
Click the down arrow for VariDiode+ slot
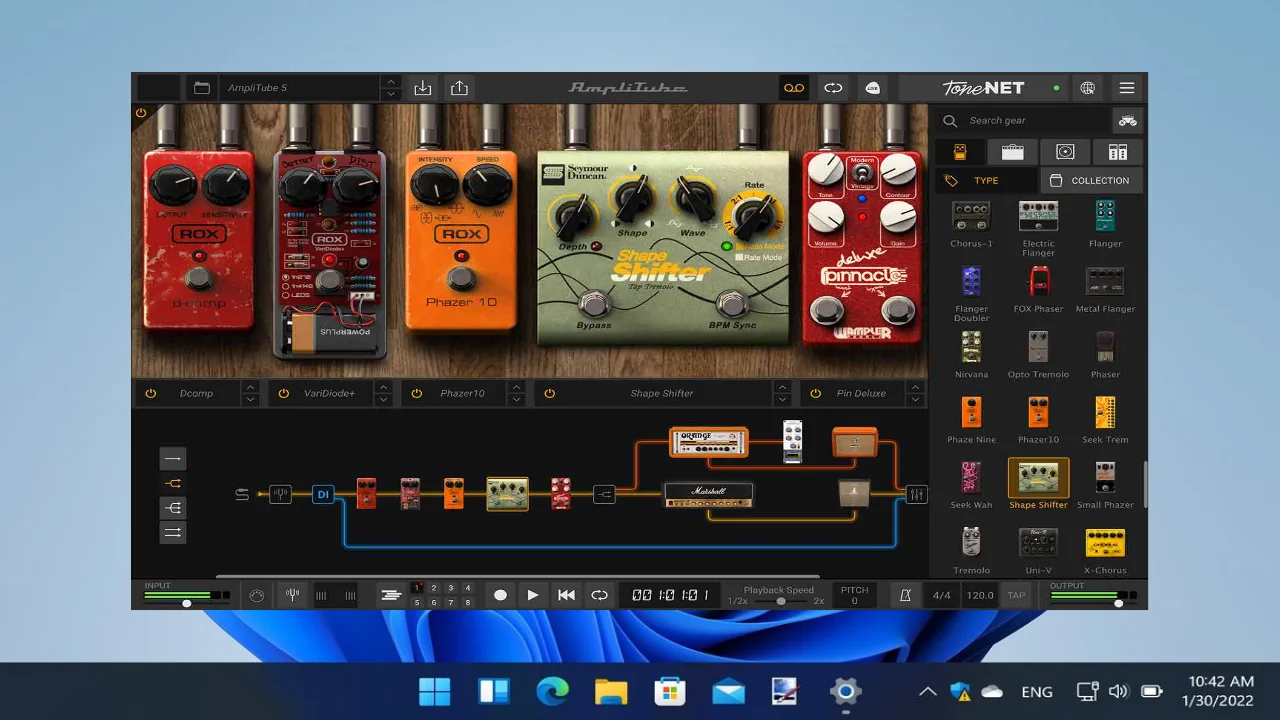click(383, 399)
